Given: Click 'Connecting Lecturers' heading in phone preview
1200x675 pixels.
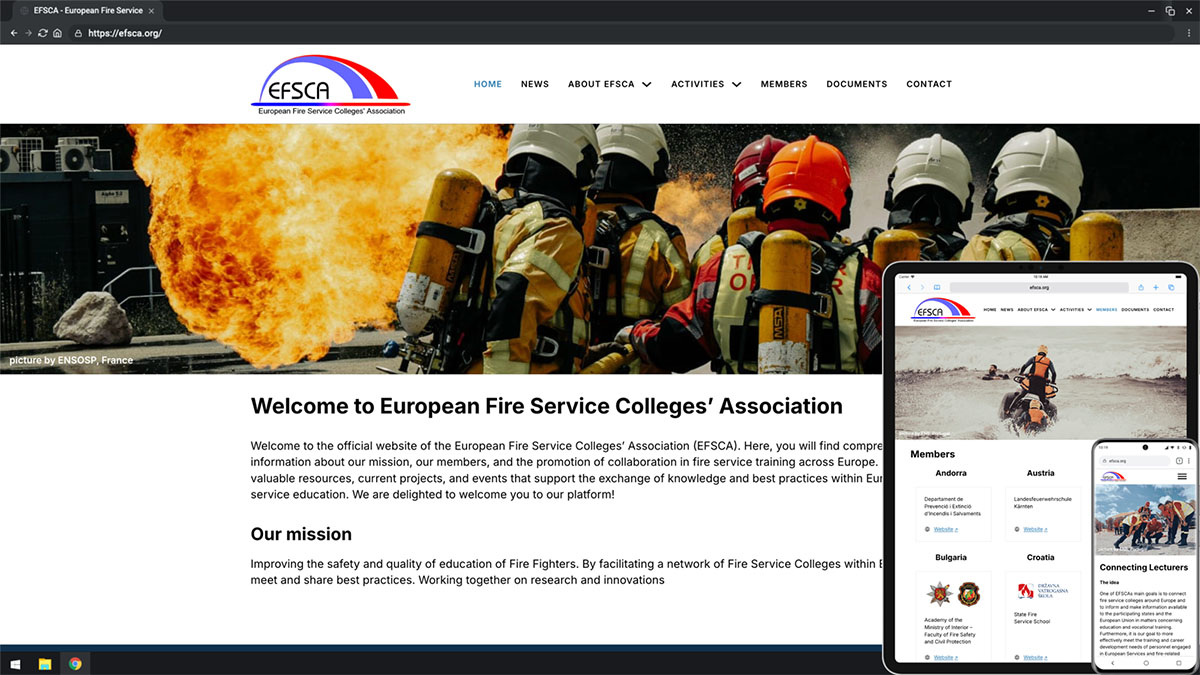Looking at the screenshot, I should tap(1143, 567).
